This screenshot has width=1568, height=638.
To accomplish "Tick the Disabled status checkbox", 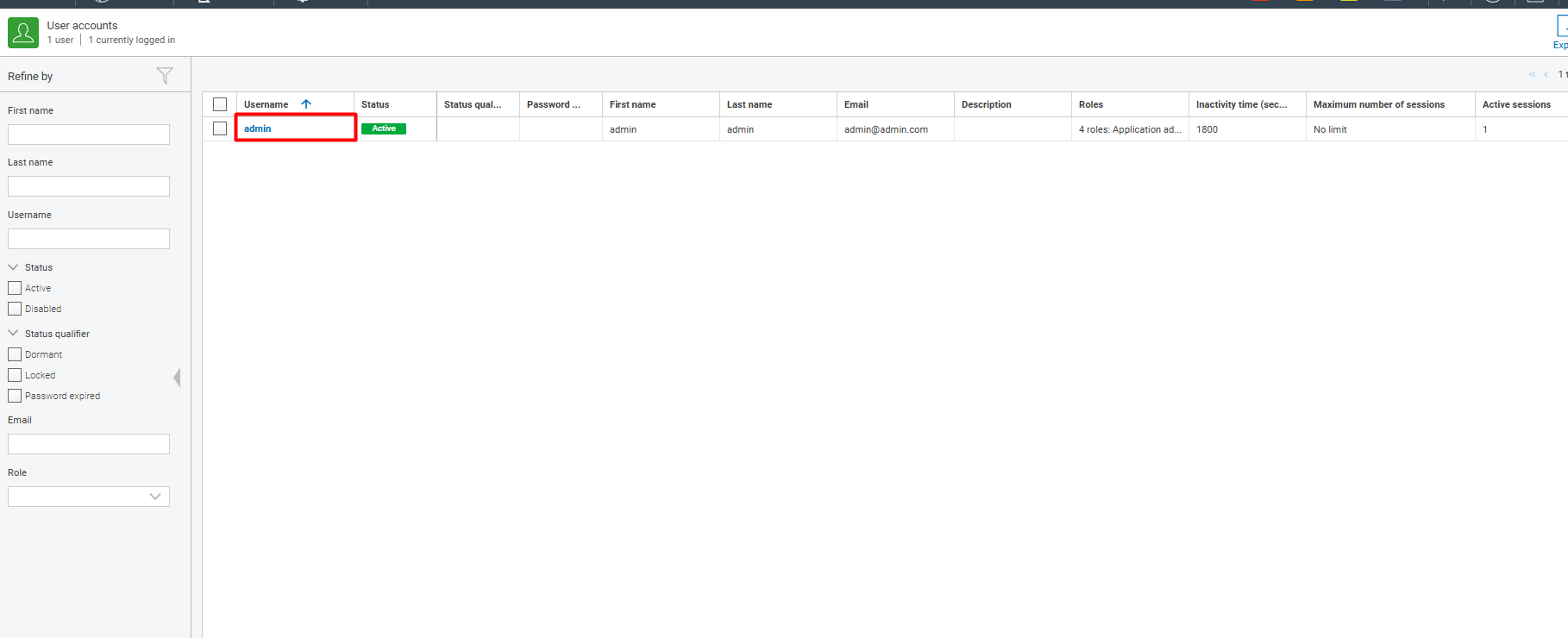I will pyautogui.click(x=15, y=309).
